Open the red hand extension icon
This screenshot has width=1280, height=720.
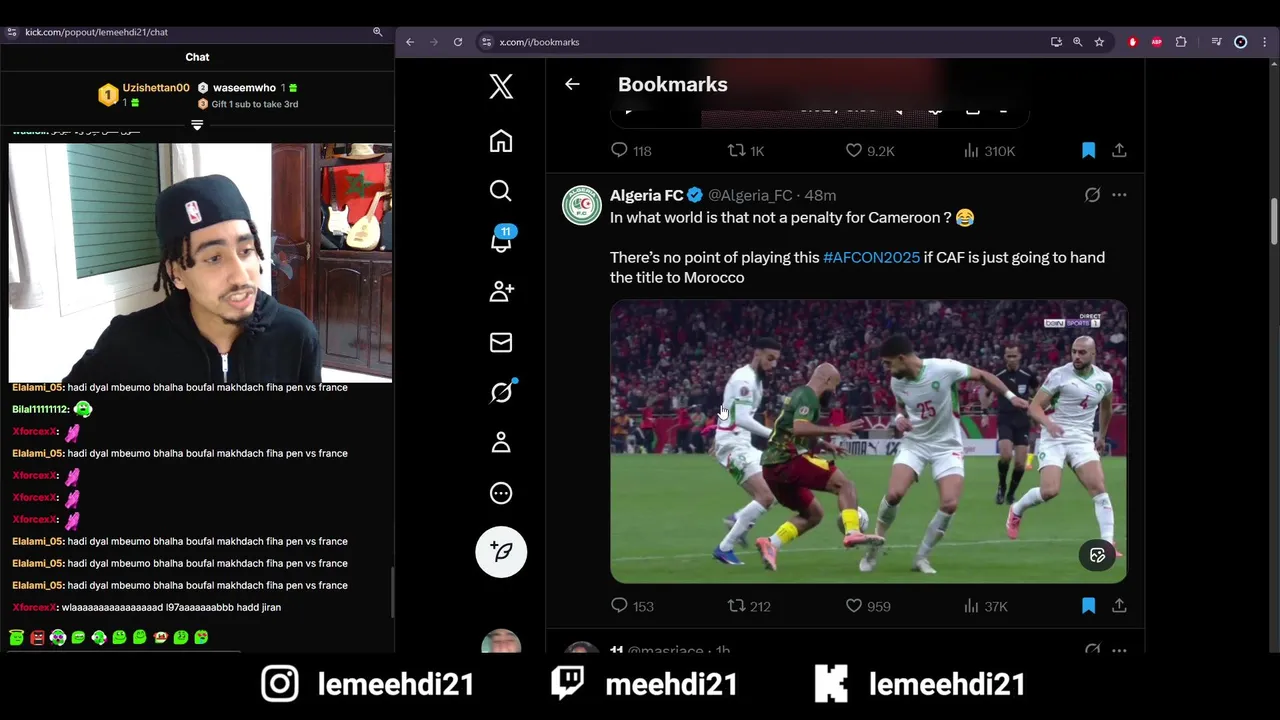pyautogui.click(x=1133, y=42)
